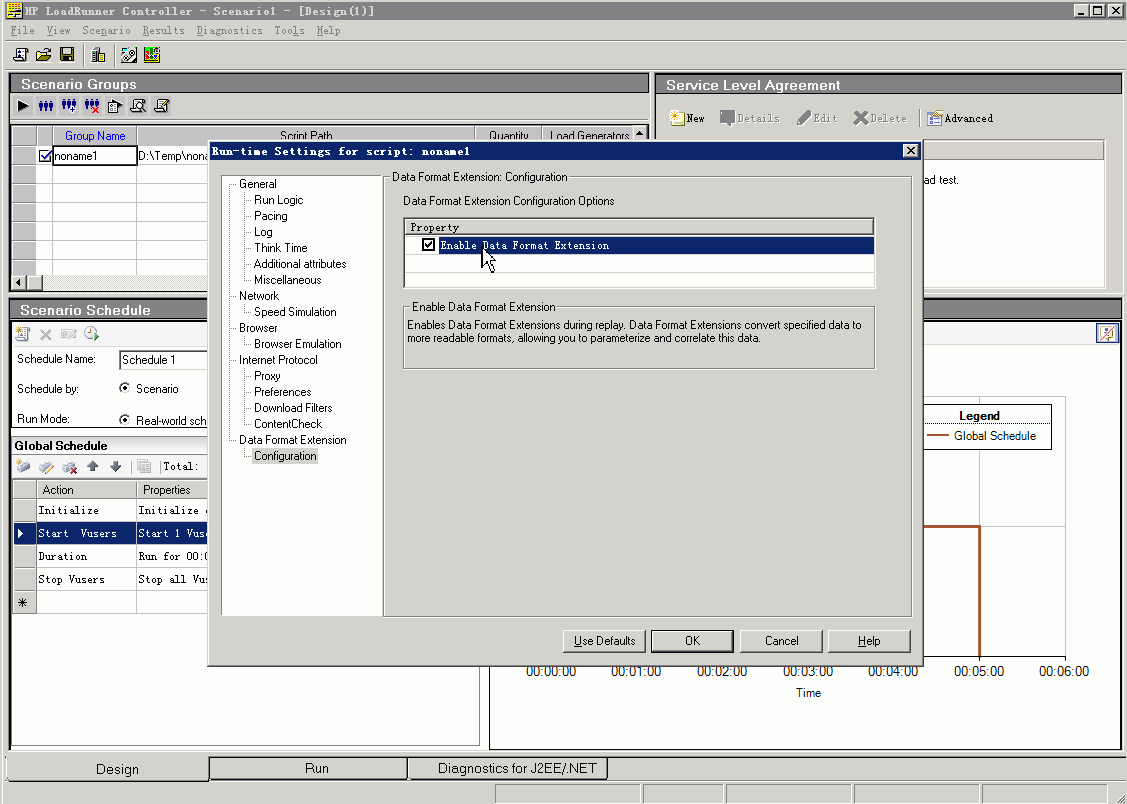The image size is (1127, 804).
Task: Click the Open Scenario folder icon
Action: (x=44, y=55)
